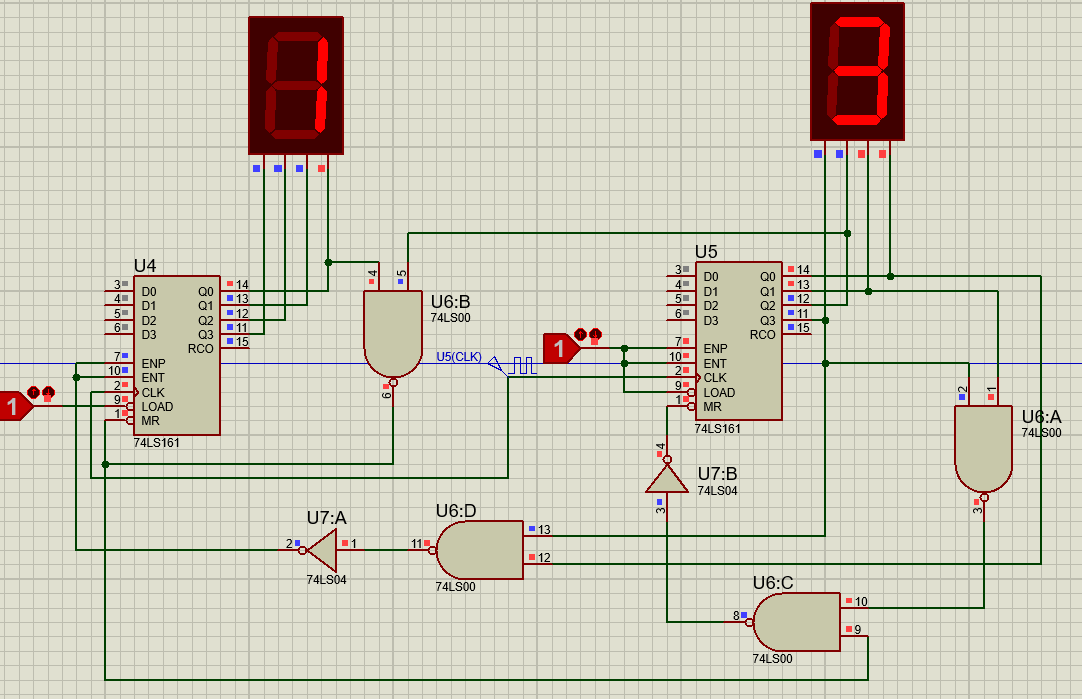This screenshot has width=1082, height=699.
Task: Click the 74LS161 value label under U4
Action: pos(157,443)
